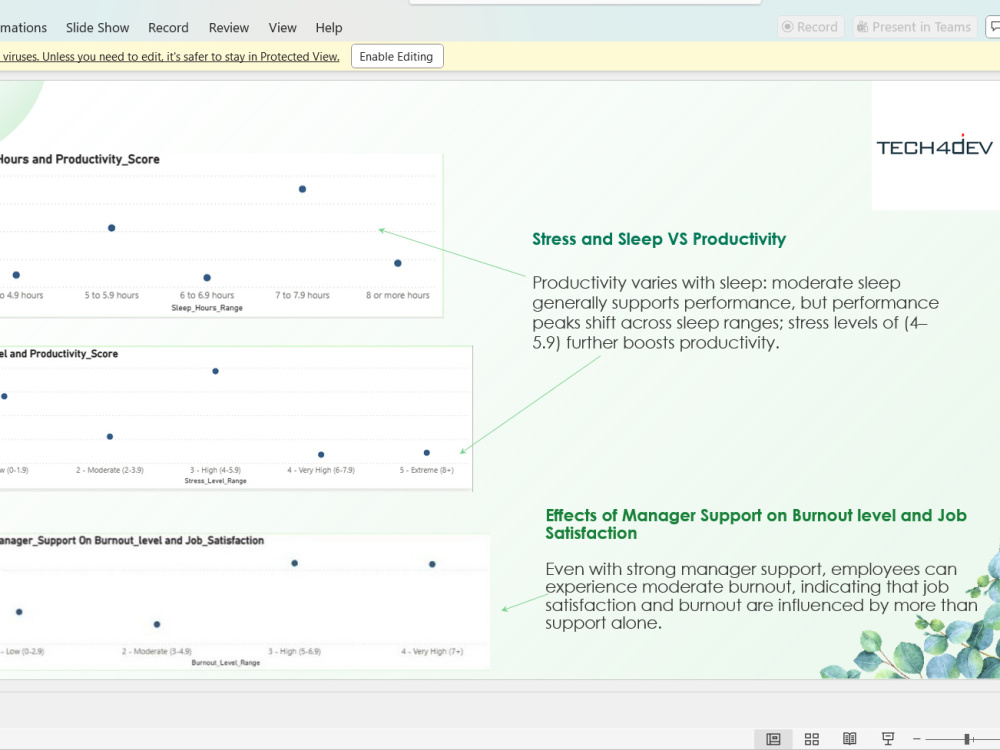
Task: Select the 'Hours and Productivity_Score' chart title
Action: [x=79, y=159]
